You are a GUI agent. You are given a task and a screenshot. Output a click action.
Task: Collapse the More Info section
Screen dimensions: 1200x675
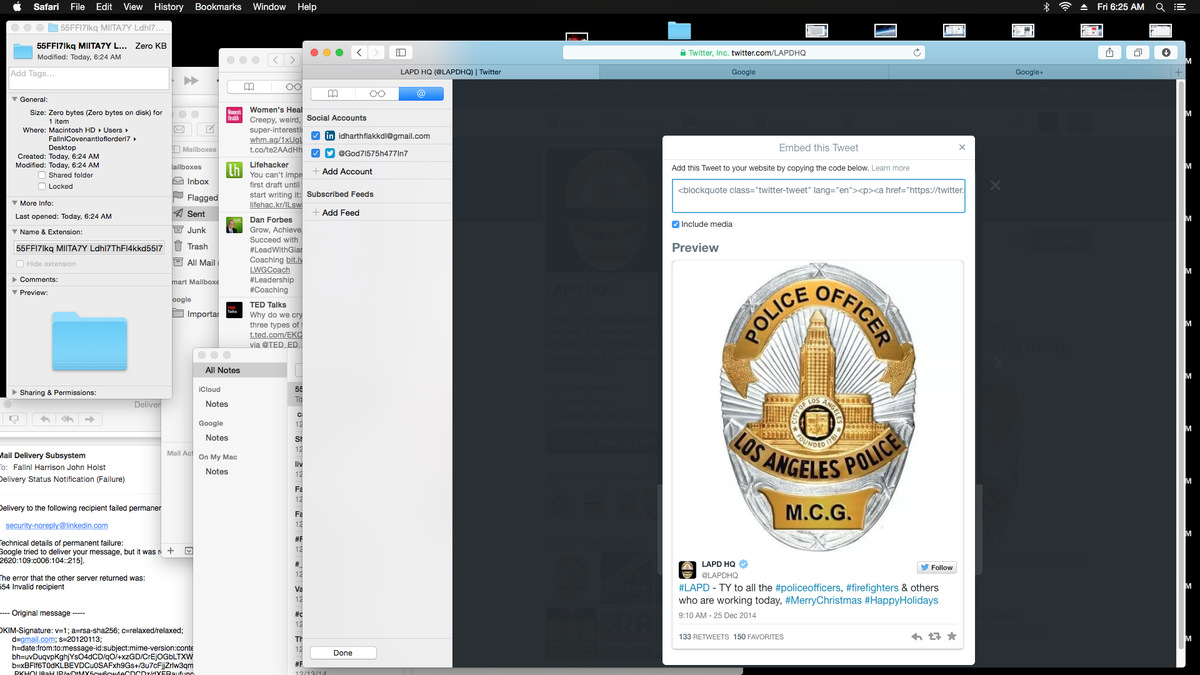coord(15,203)
